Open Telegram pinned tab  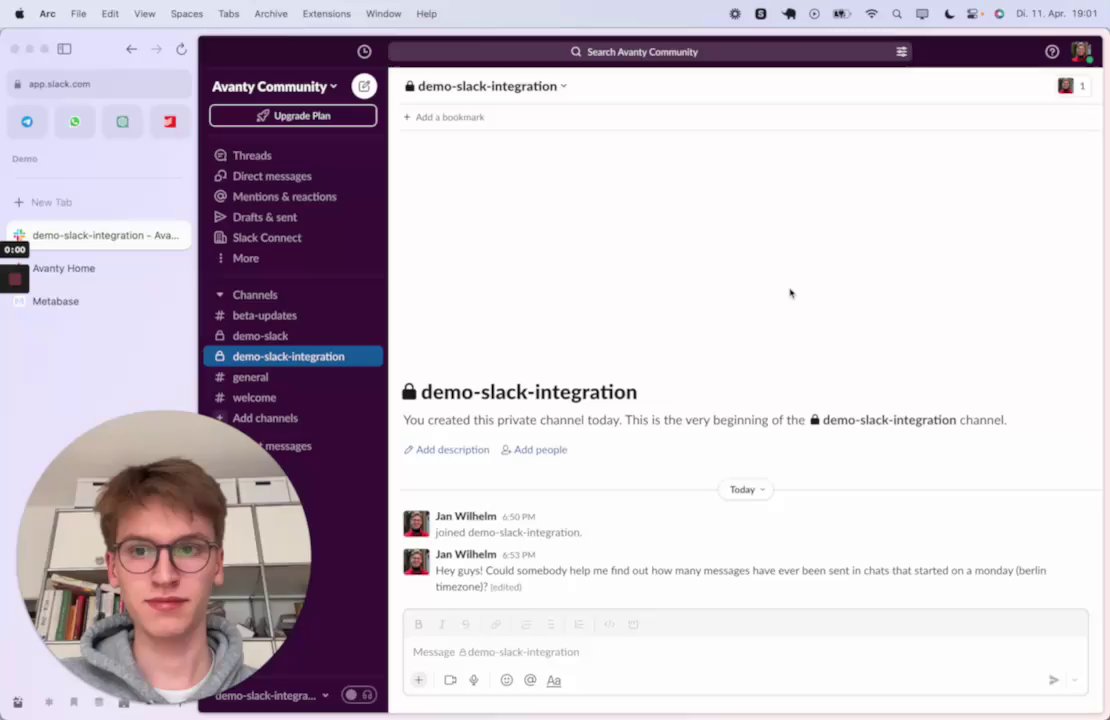click(27, 122)
